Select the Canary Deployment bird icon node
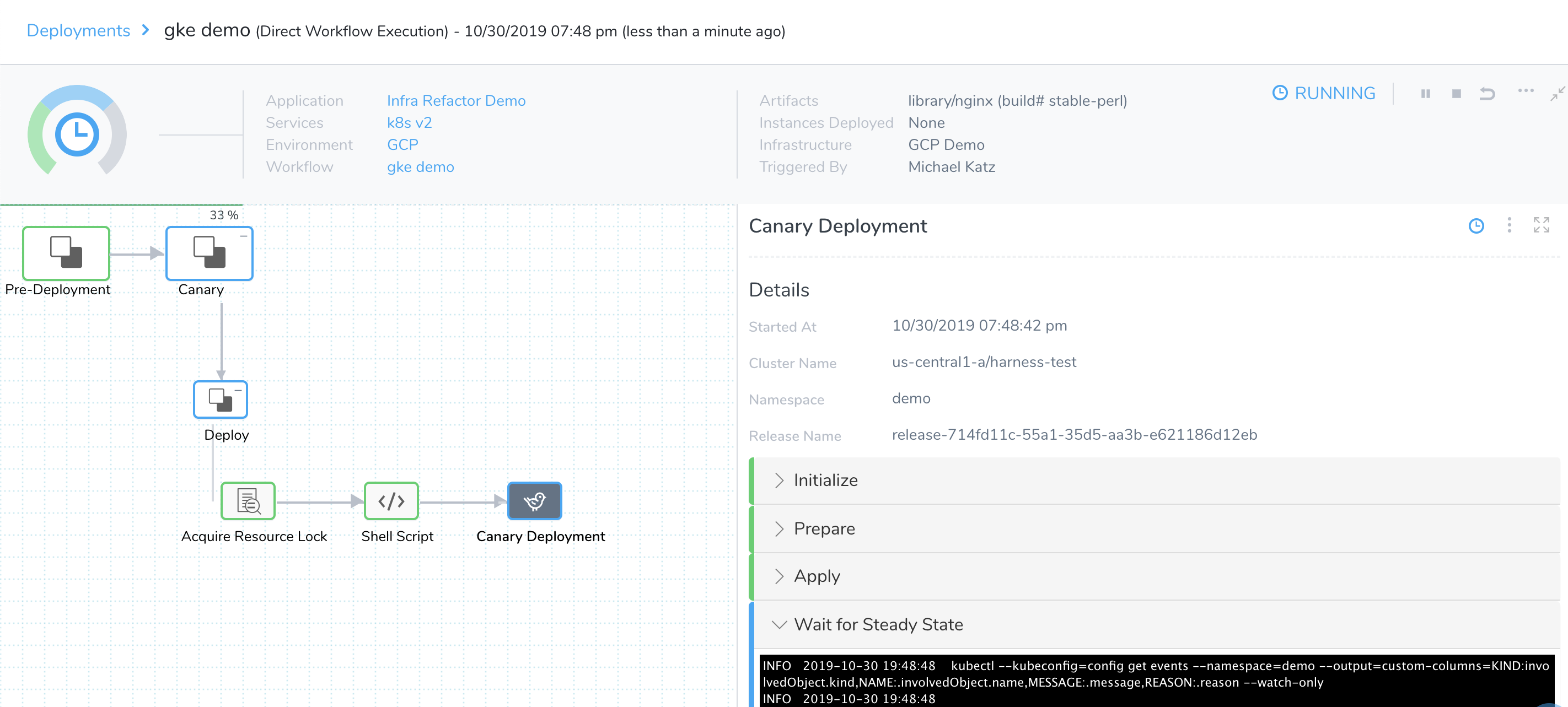Viewport: 1568px width, 707px height. pos(534,501)
